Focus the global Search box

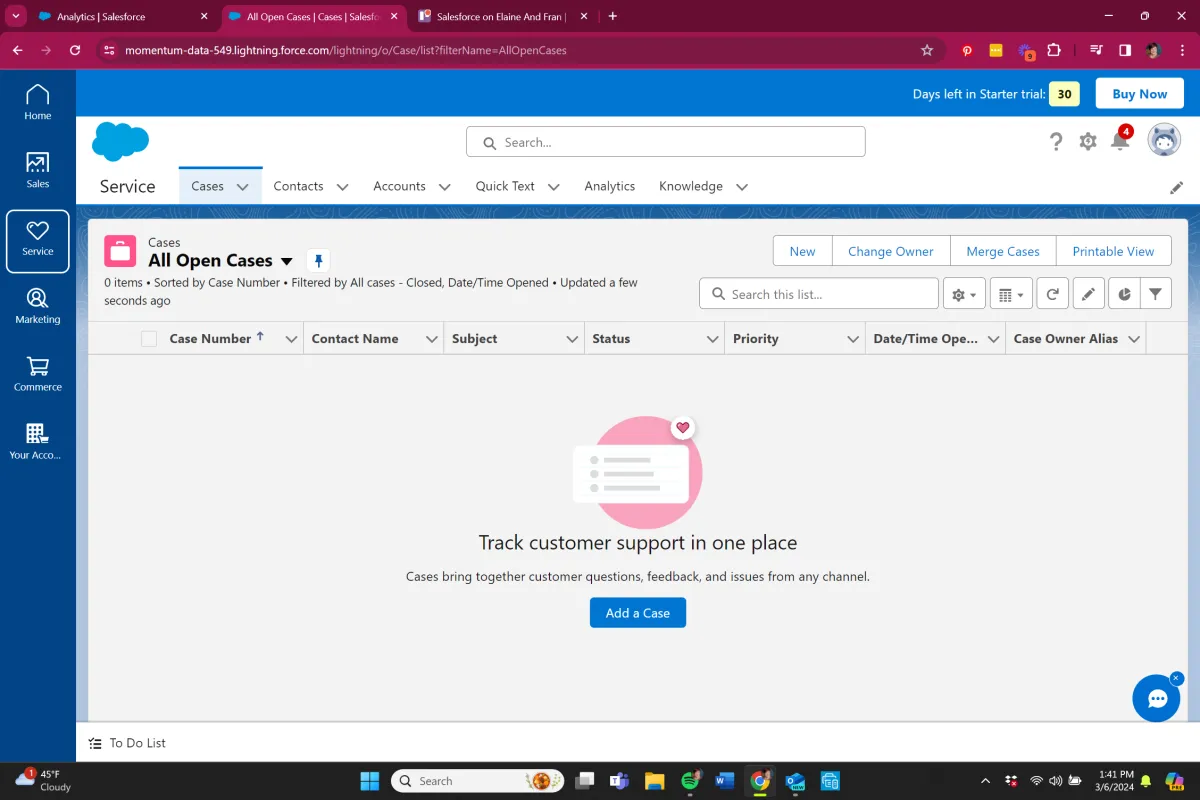tap(665, 142)
